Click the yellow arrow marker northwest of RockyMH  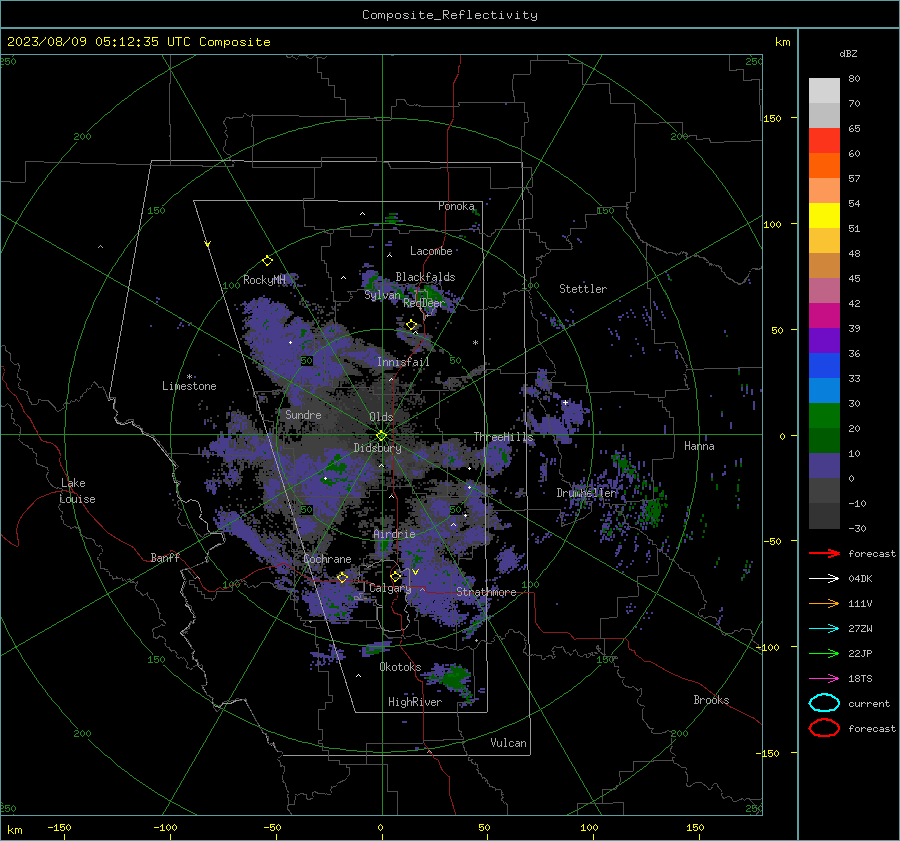pyautogui.click(x=207, y=245)
